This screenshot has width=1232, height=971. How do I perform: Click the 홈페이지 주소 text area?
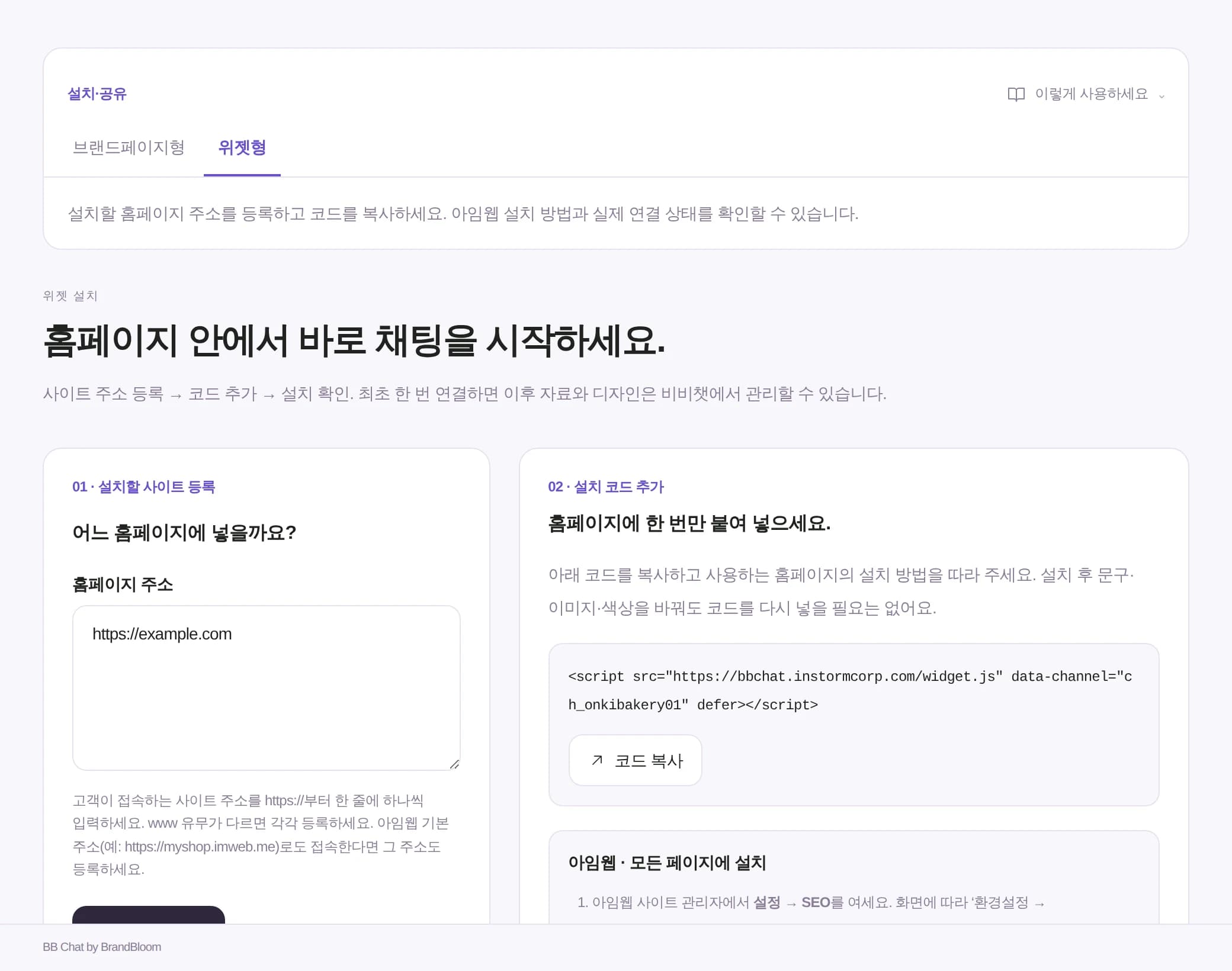click(x=267, y=688)
